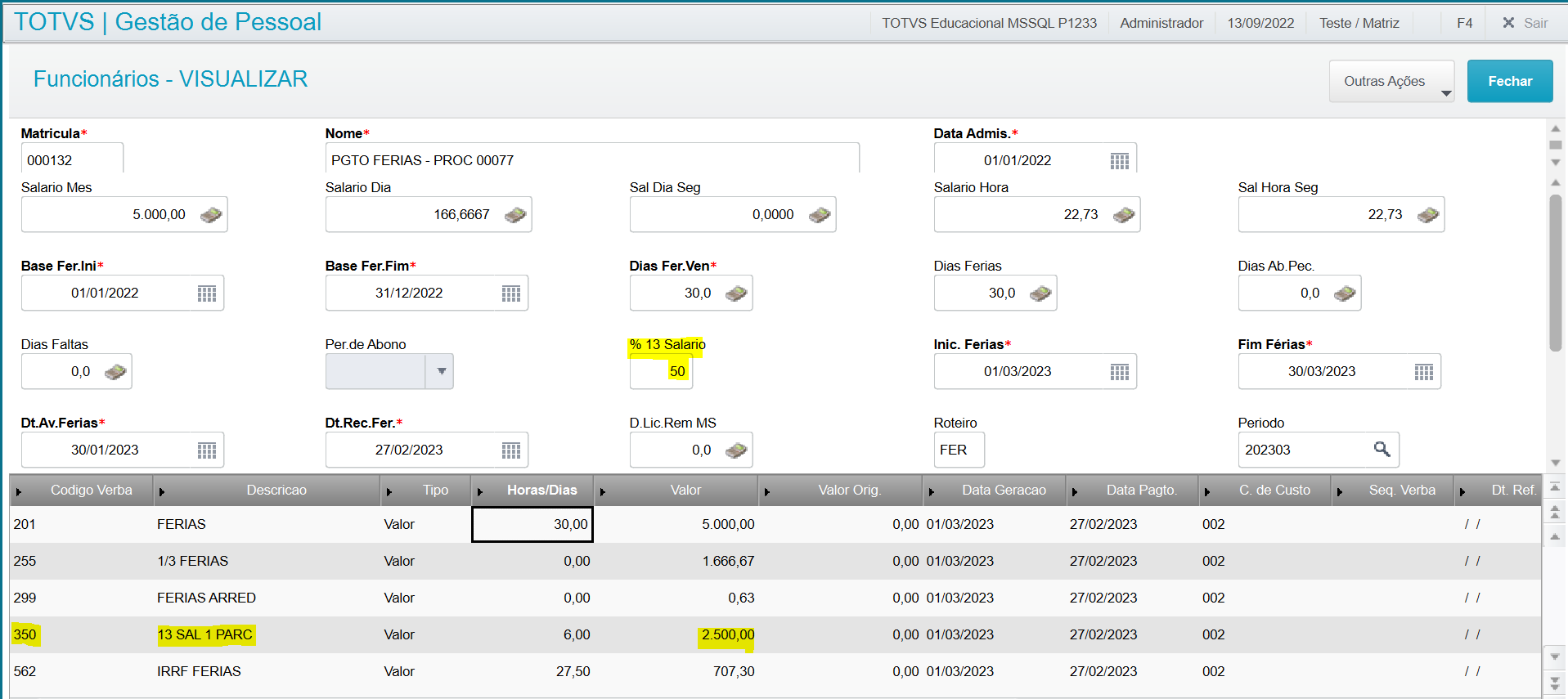Click the Periodo search magnifier icon
The width and height of the screenshot is (1568, 699).
point(1382,449)
